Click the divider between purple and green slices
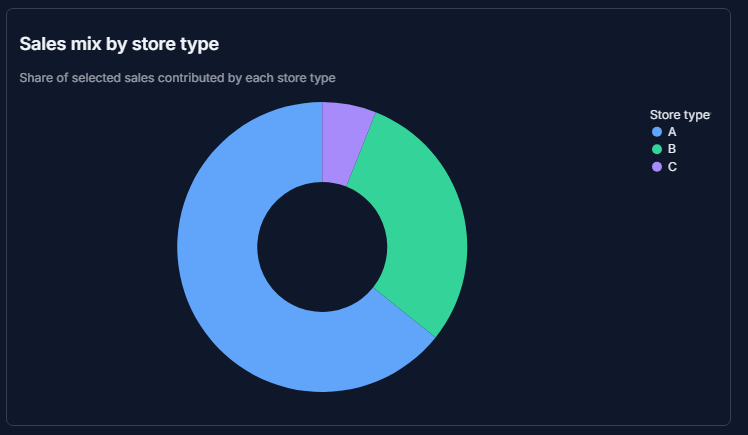This screenshot has width=748, height=435. (361, 149)
